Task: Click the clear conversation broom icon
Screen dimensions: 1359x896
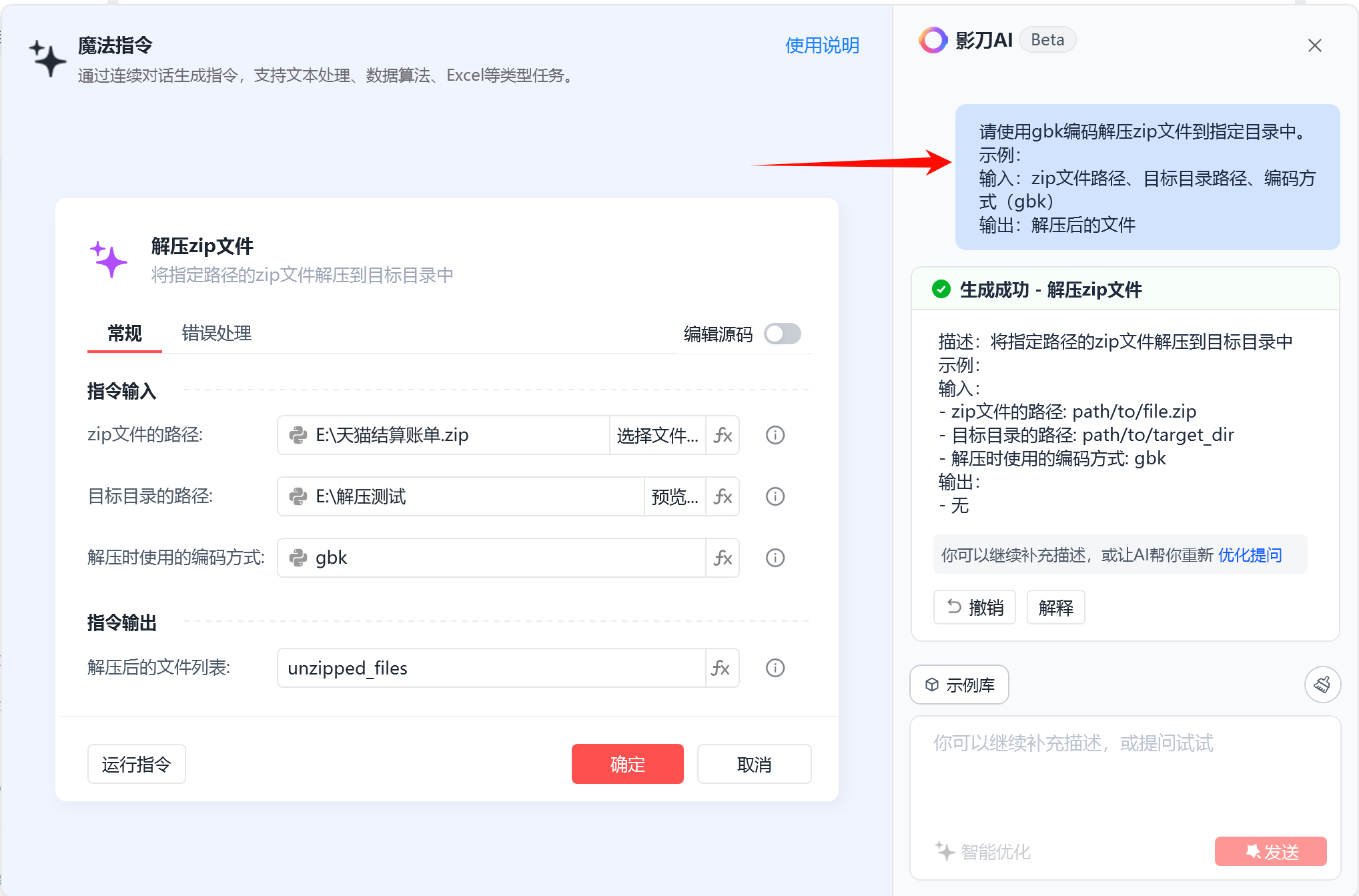Action: 1322,685
